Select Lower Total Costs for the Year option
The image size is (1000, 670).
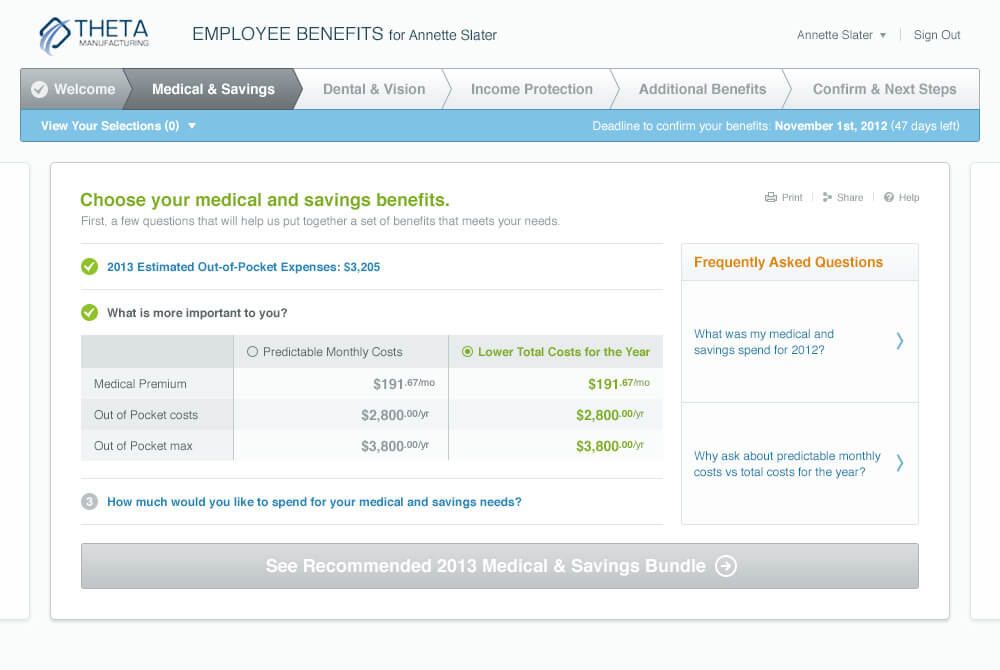click(x=467, y=352)
